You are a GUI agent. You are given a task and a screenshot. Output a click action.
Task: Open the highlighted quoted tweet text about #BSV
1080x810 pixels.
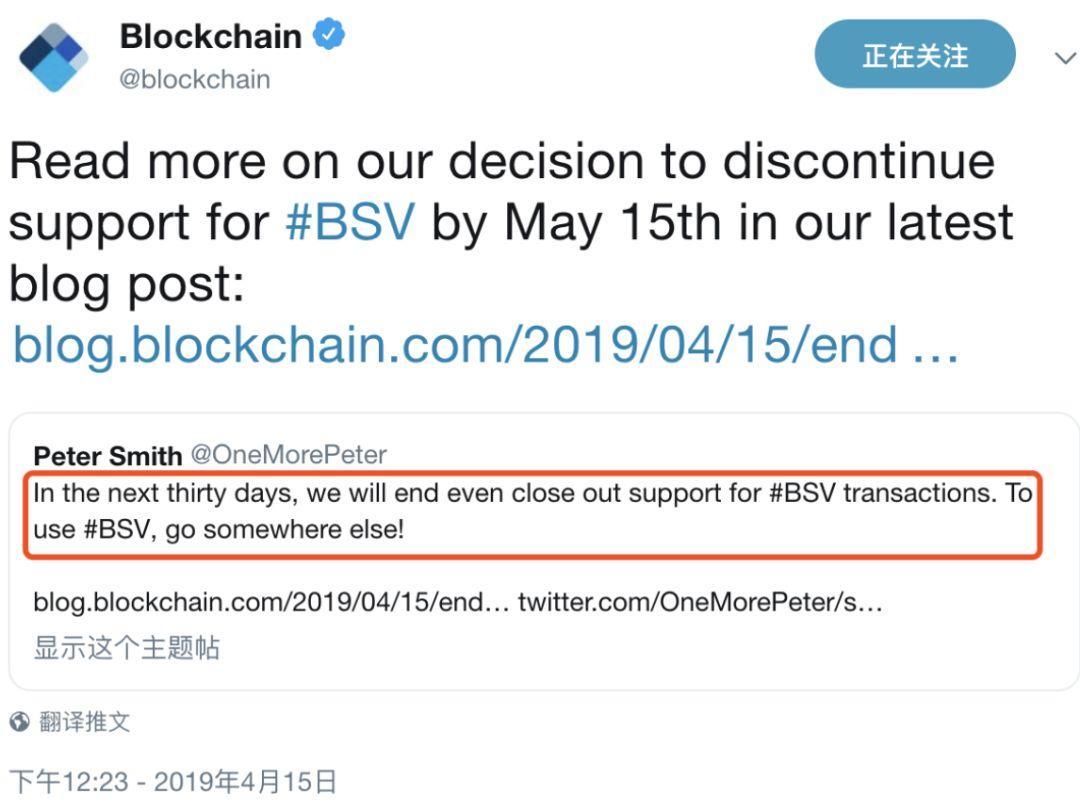pyautogui.click(x=532, y=512)
